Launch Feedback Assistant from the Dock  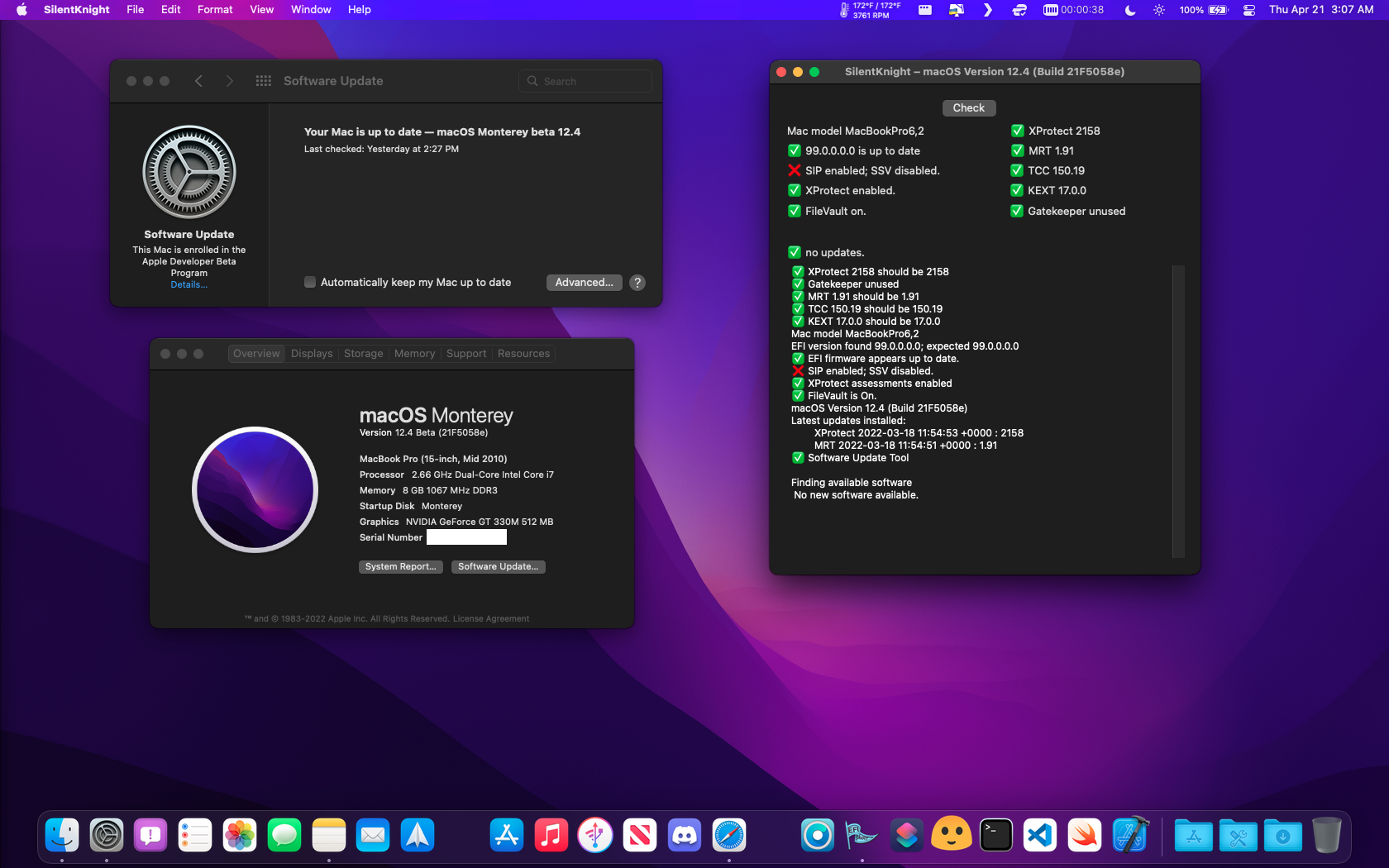tap(151, 835)
